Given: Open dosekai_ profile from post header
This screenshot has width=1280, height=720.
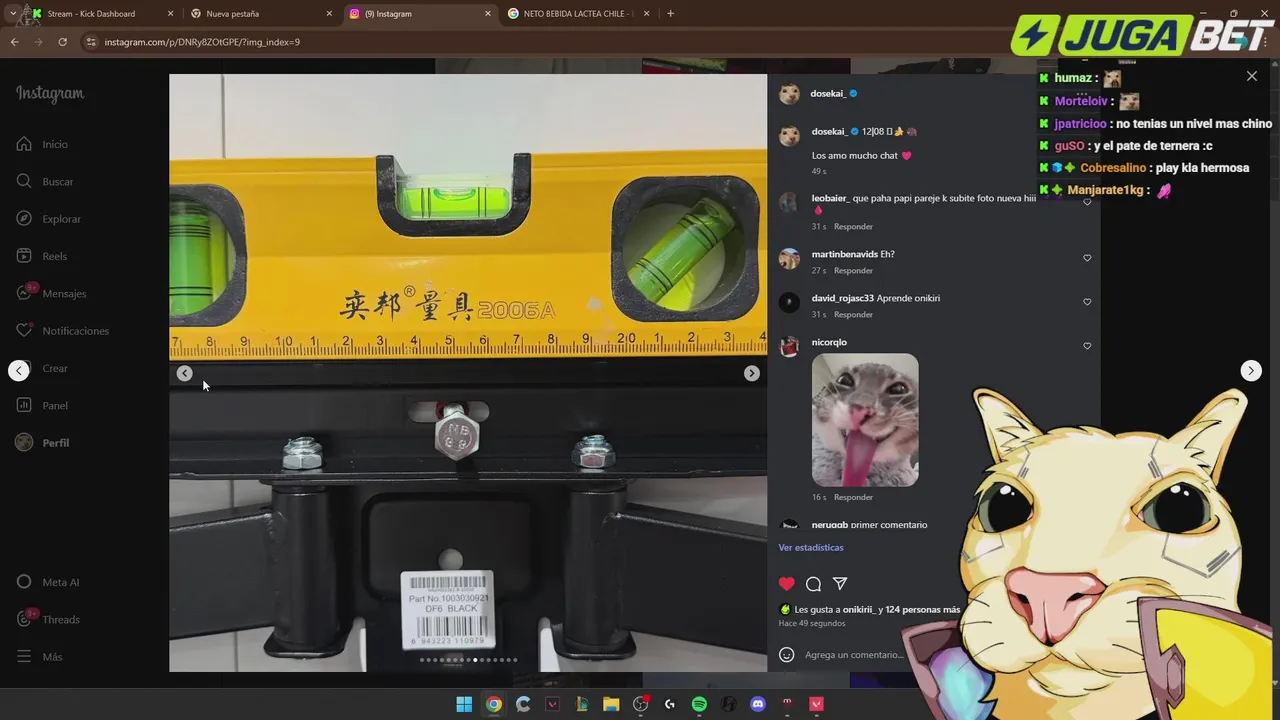Looking at the screenshot, I should pos(828,94).
